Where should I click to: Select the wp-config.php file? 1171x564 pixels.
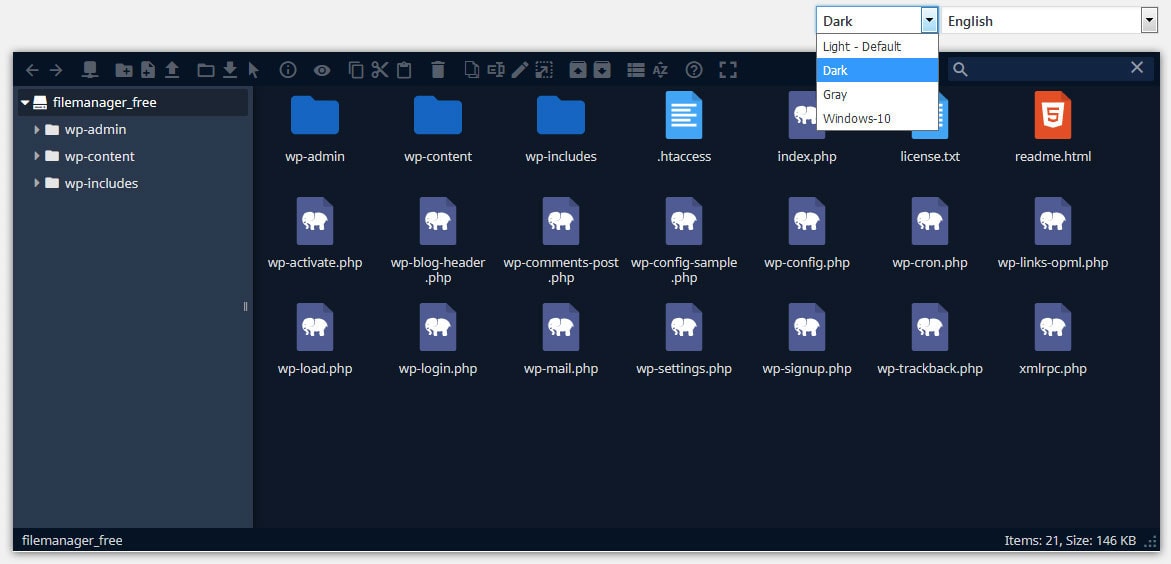click(806, 235)
